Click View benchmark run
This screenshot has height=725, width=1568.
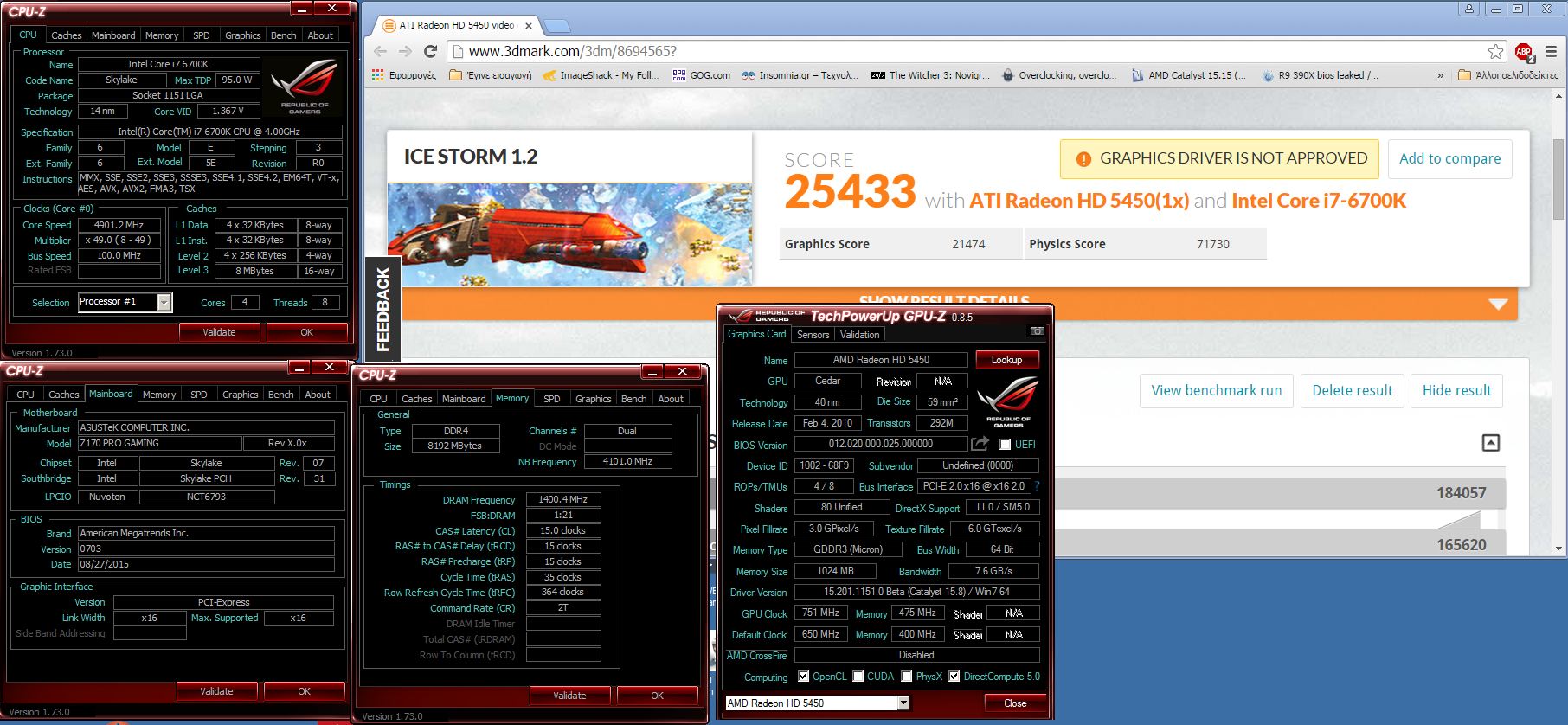[1216, 391]
